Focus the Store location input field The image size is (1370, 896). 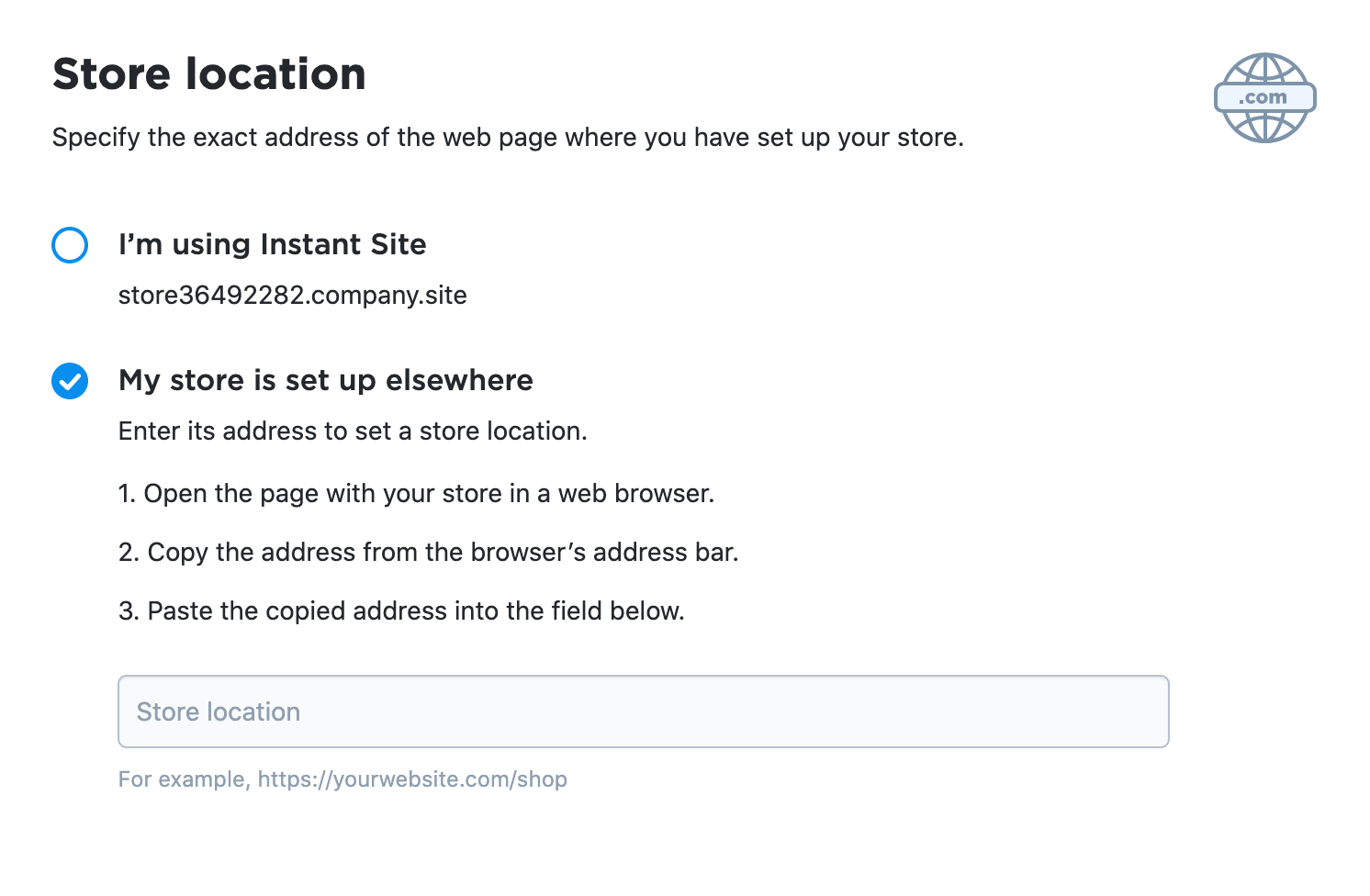643,711
